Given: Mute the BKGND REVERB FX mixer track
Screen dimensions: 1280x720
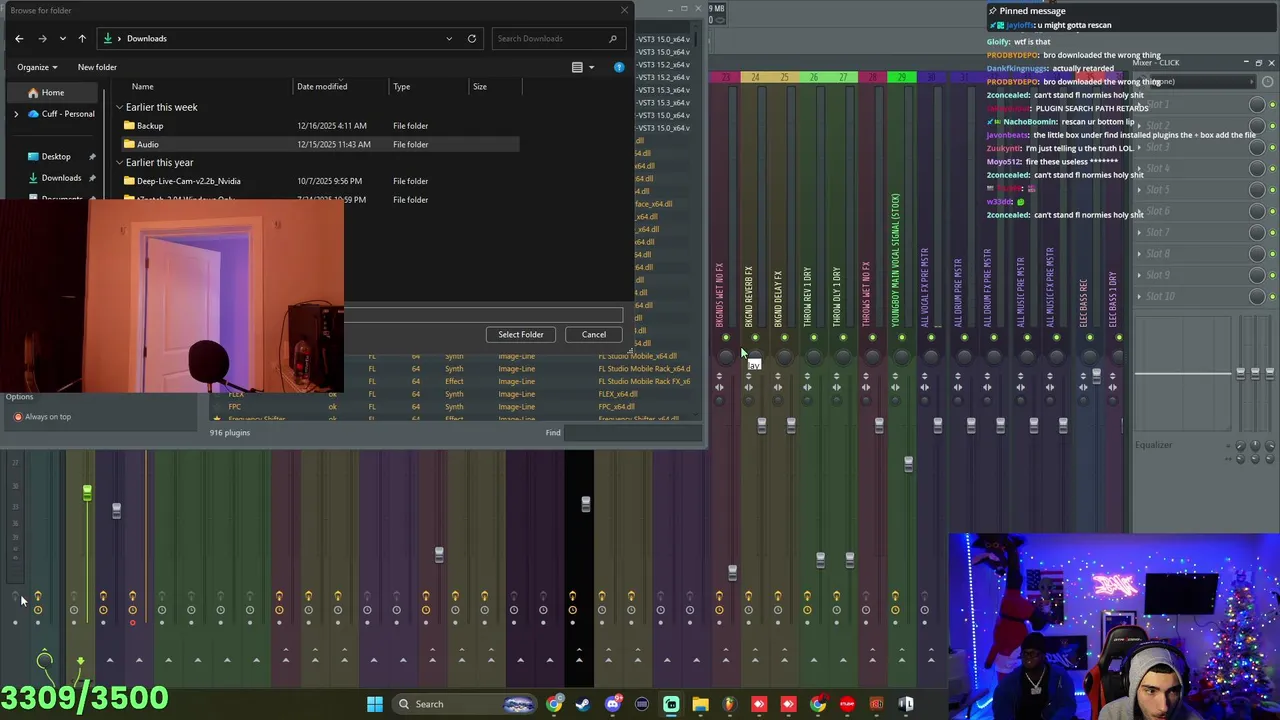Looking at the screenshot, I should pos(755,337).
